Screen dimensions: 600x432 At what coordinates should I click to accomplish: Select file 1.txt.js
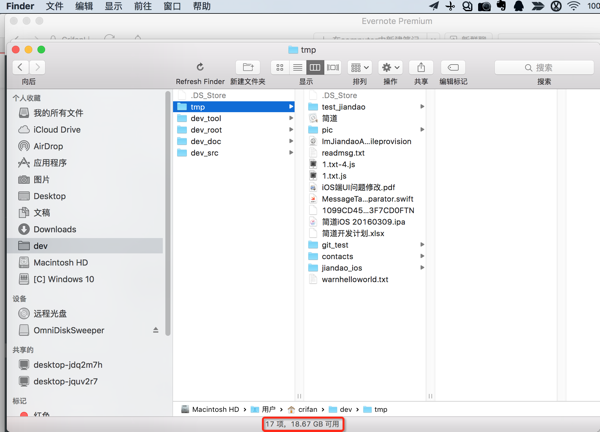click(366, 176)
